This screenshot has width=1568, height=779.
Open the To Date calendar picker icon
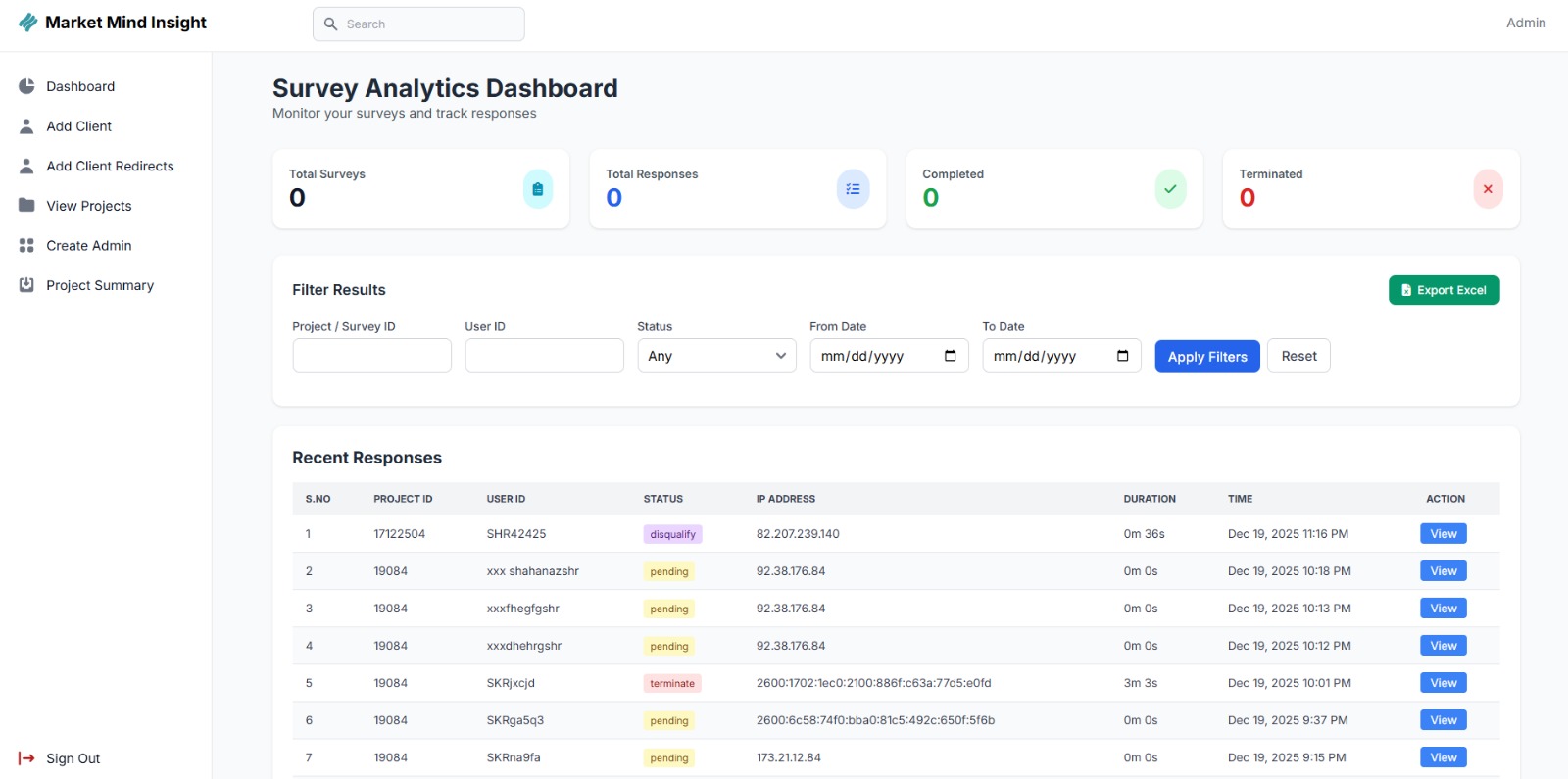coord(1123,356)
